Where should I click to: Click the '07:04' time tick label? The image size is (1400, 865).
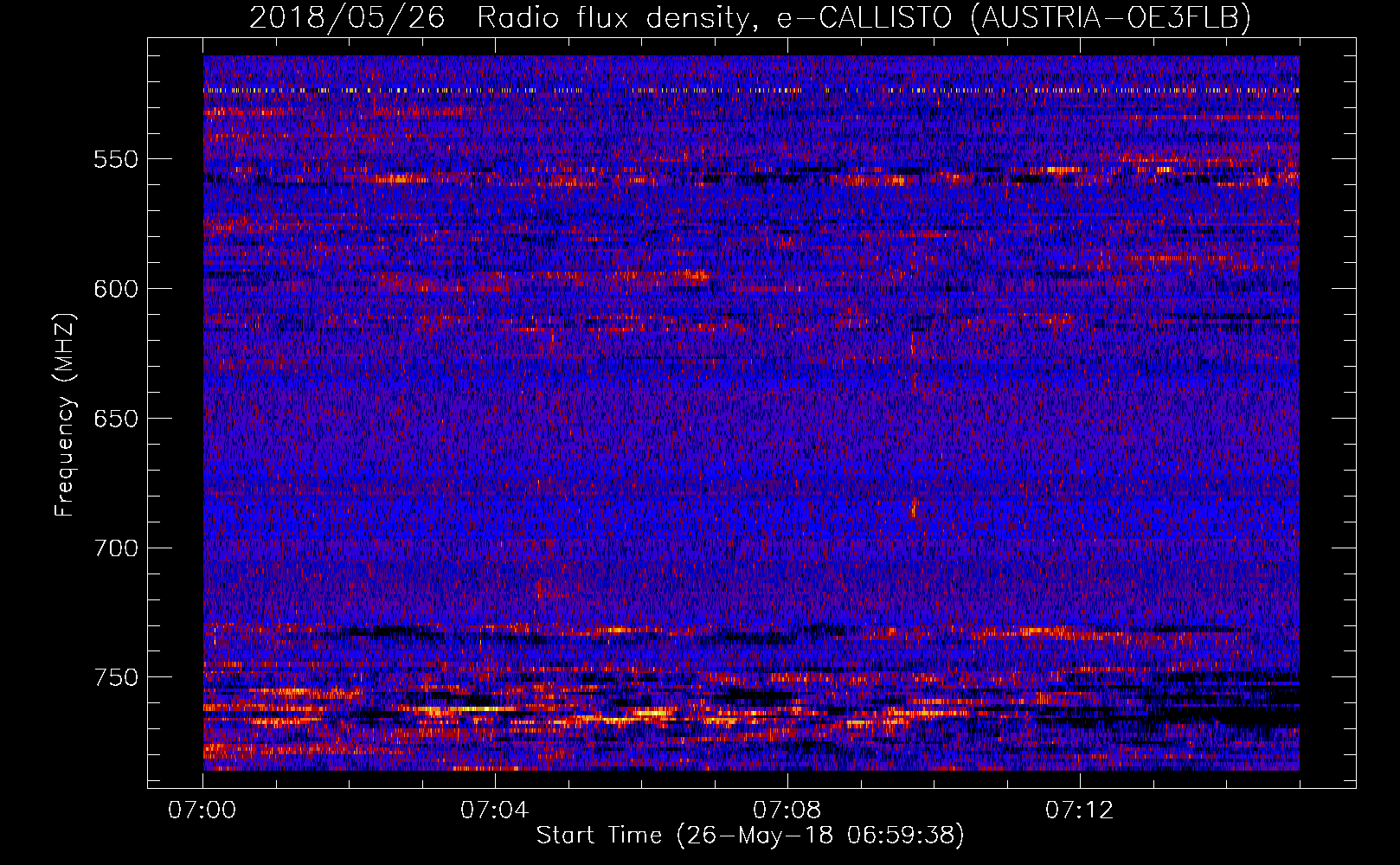tap(494, 811)
